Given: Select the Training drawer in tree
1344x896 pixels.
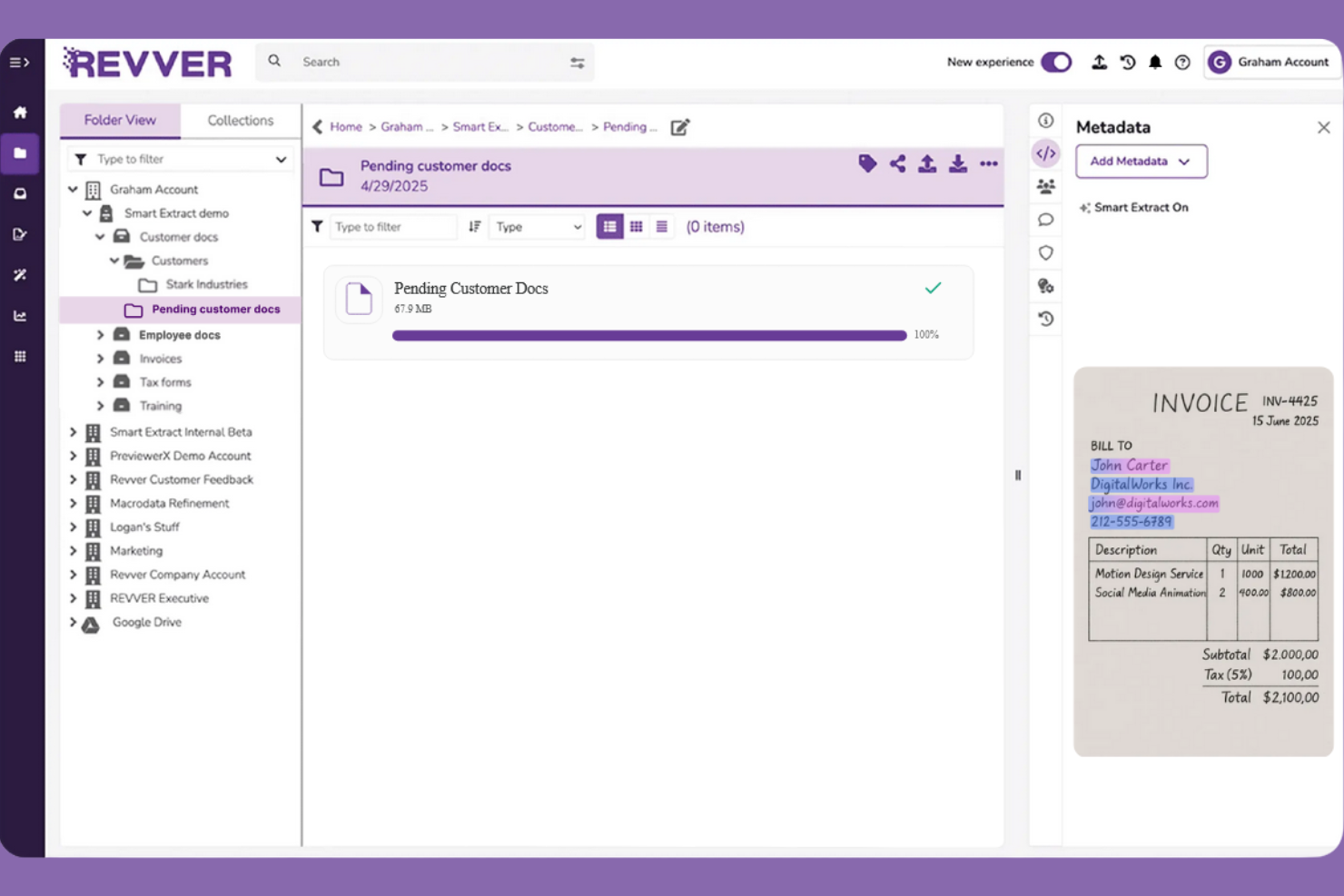Looking at the screenshot, I should (x=147, y=406).
